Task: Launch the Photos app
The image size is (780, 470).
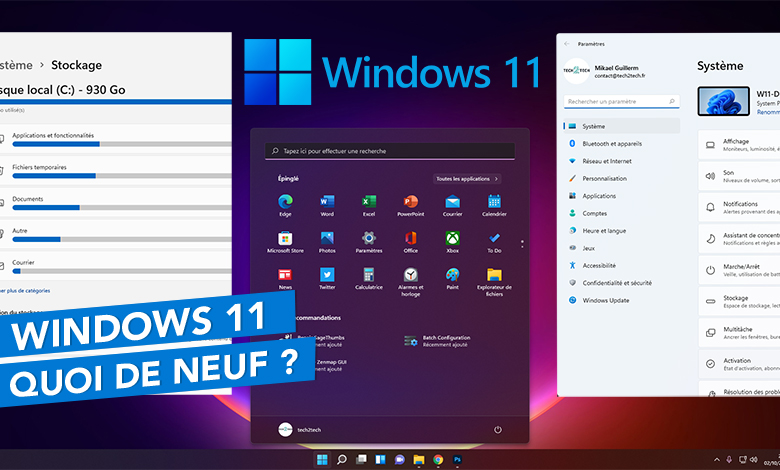Action: pyautogui.click(x=327, y=242)
